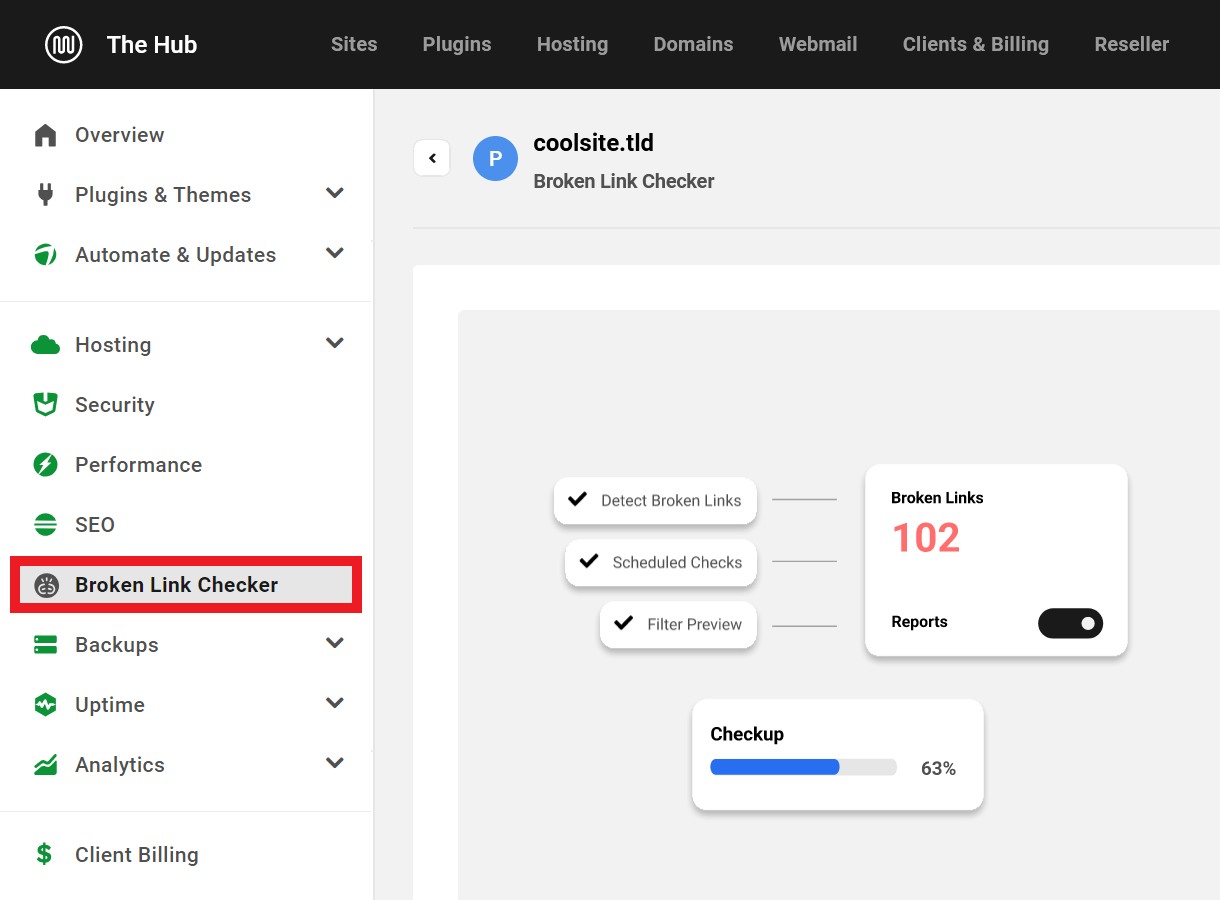Click the Hosting cloud icon
Screen dimensions: 1220x900
(45, 344)
